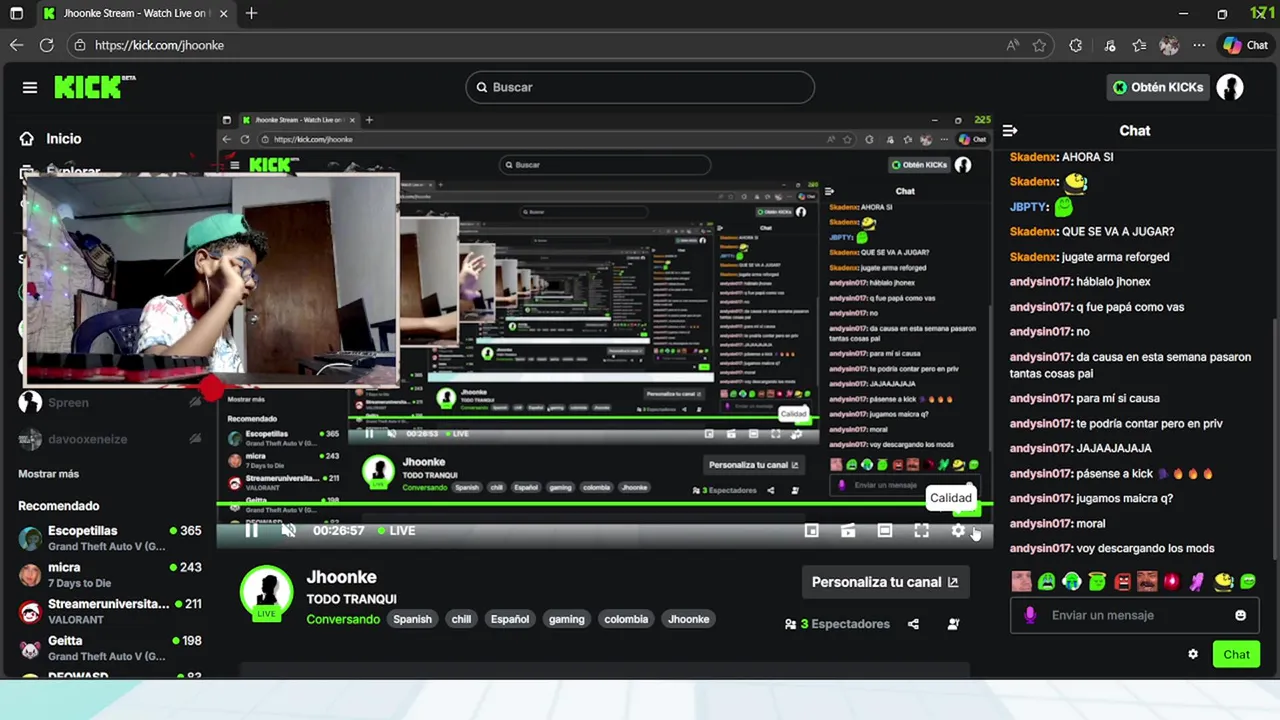This screenshot has width=1280, height=720.
Task: Unmute the stream volume icon
Action: [288, 531]
